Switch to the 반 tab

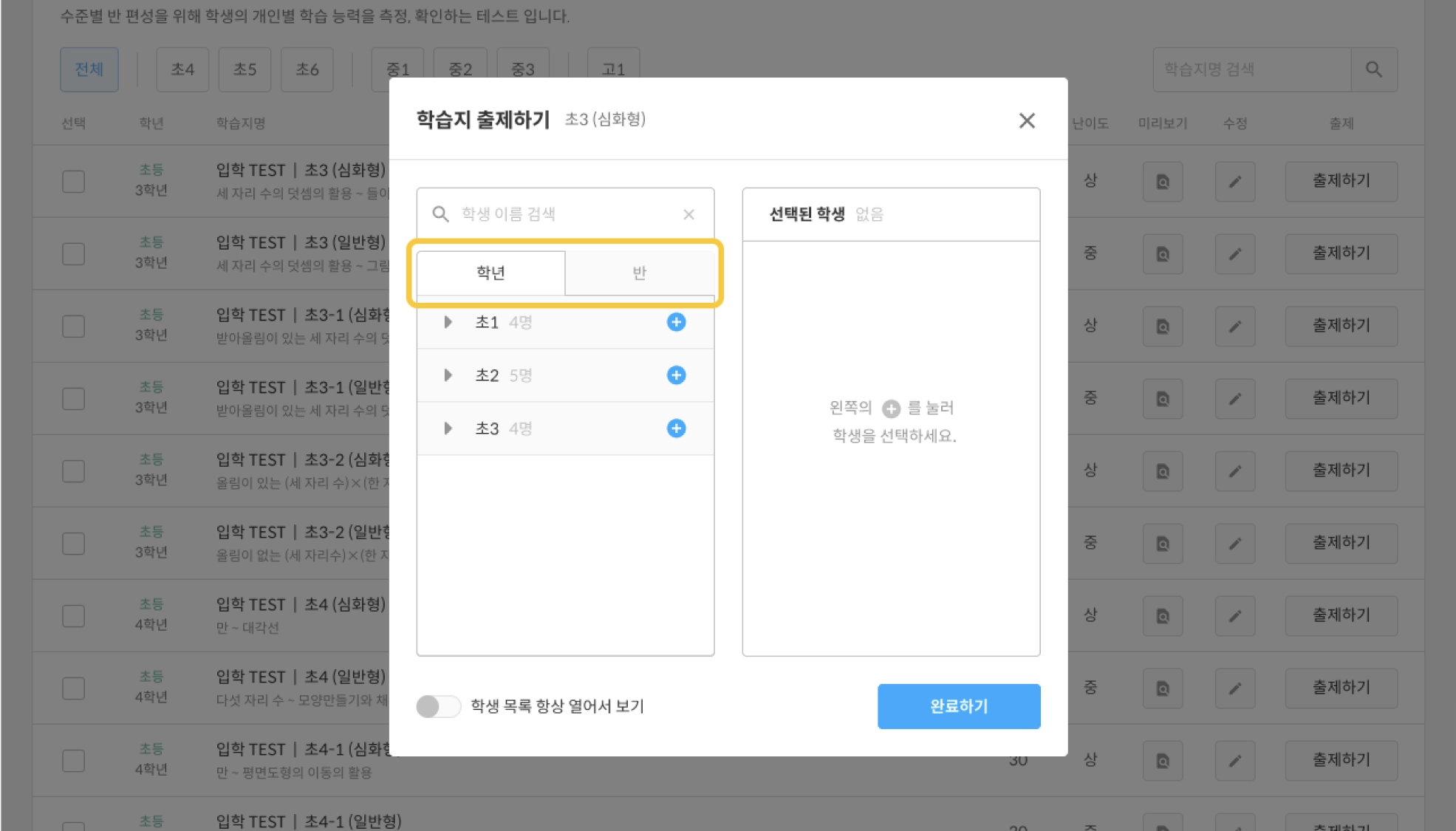639,273
